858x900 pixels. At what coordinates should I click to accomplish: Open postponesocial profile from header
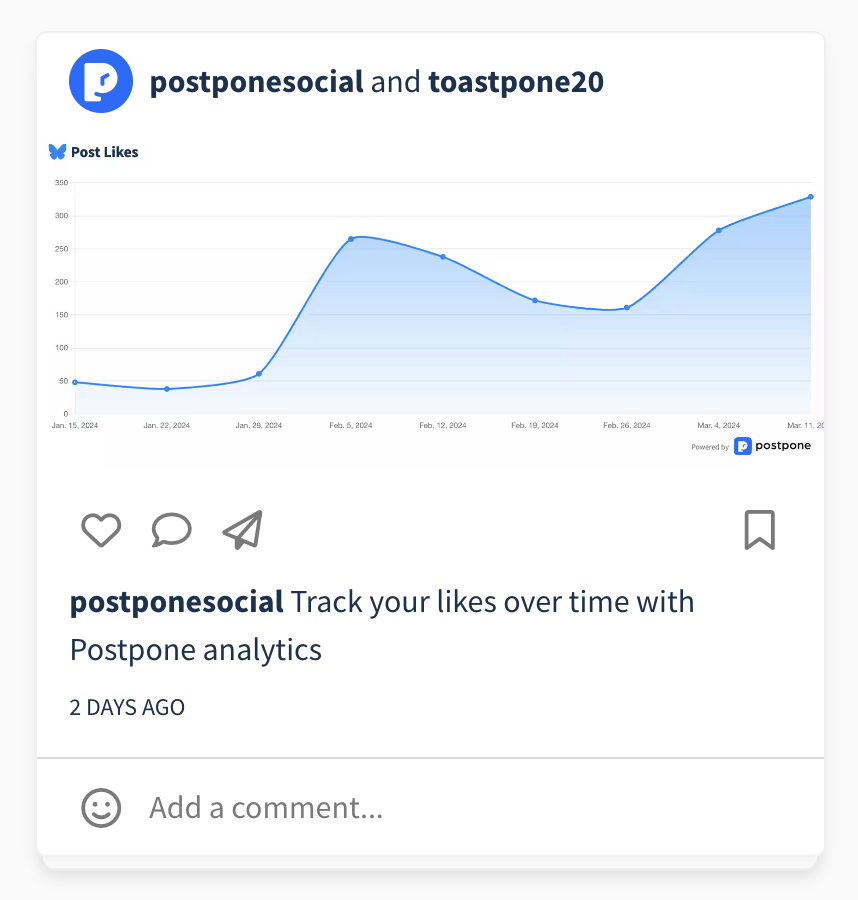(x=257, y=82)
